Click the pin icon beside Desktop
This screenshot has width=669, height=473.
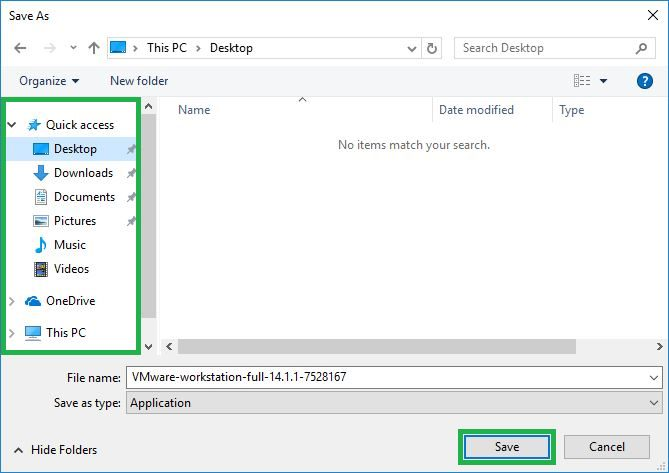(x=131, y=149)
